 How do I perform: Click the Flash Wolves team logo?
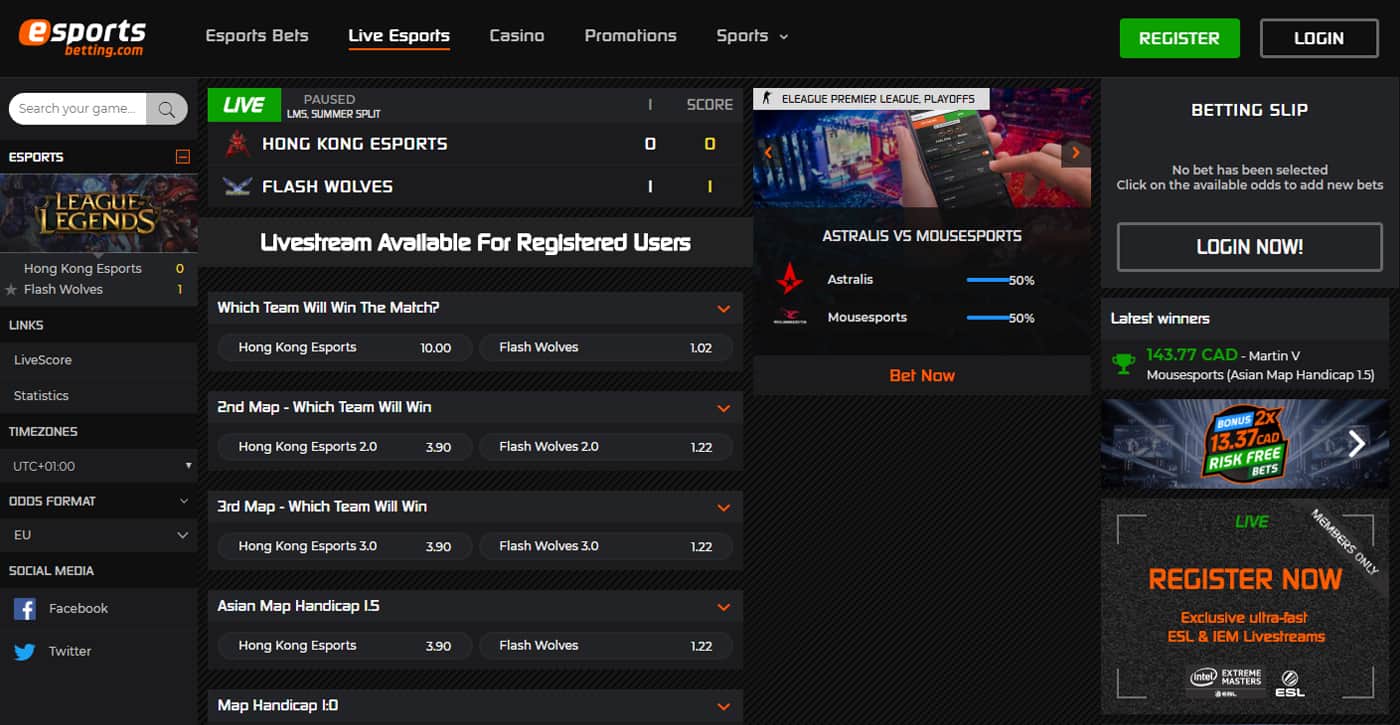(238, 186)
